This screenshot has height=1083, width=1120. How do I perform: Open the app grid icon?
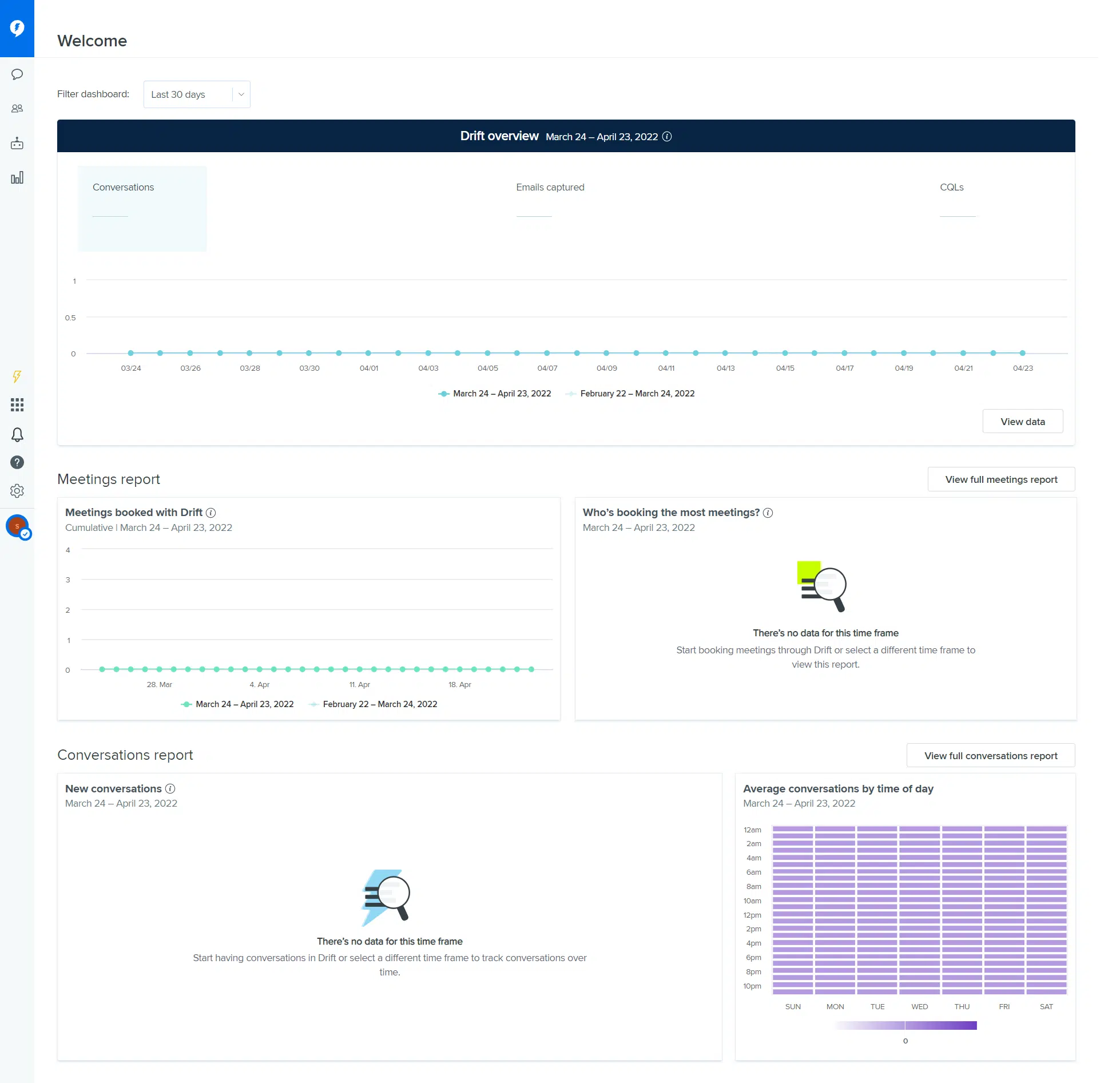(x=17, y=405)
